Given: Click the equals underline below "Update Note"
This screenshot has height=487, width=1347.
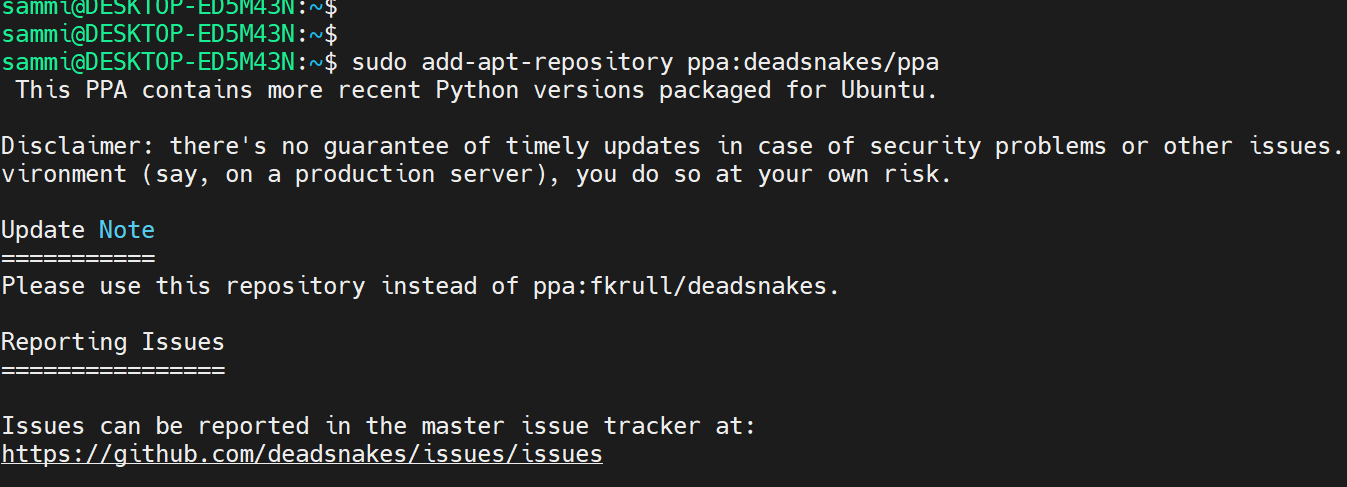Looking at the screenshot, I should (x=78, y=258).
